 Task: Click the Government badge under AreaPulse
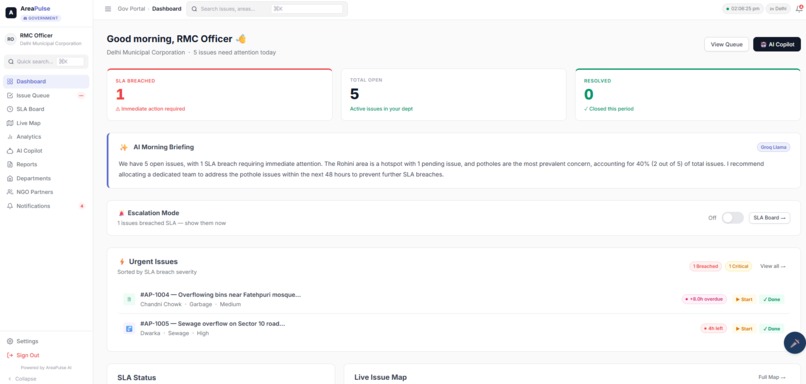coord(41,18)
